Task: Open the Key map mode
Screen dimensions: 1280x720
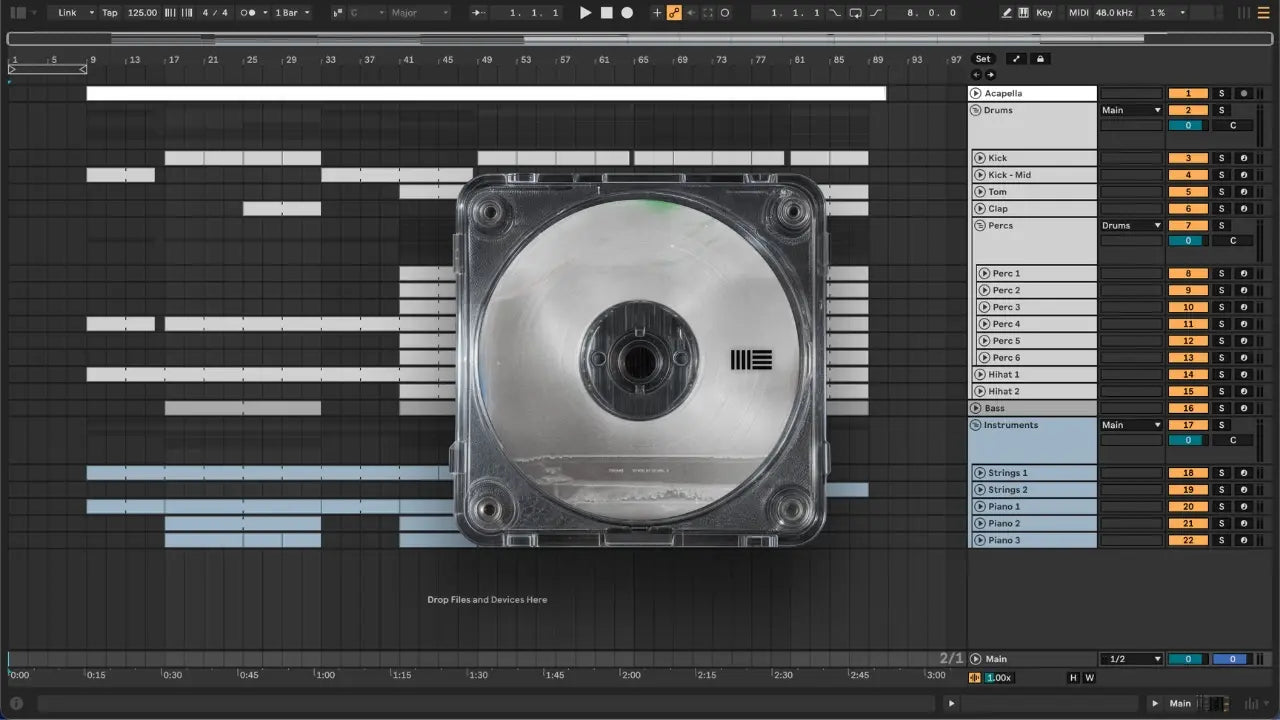Action: (1045, 13)
